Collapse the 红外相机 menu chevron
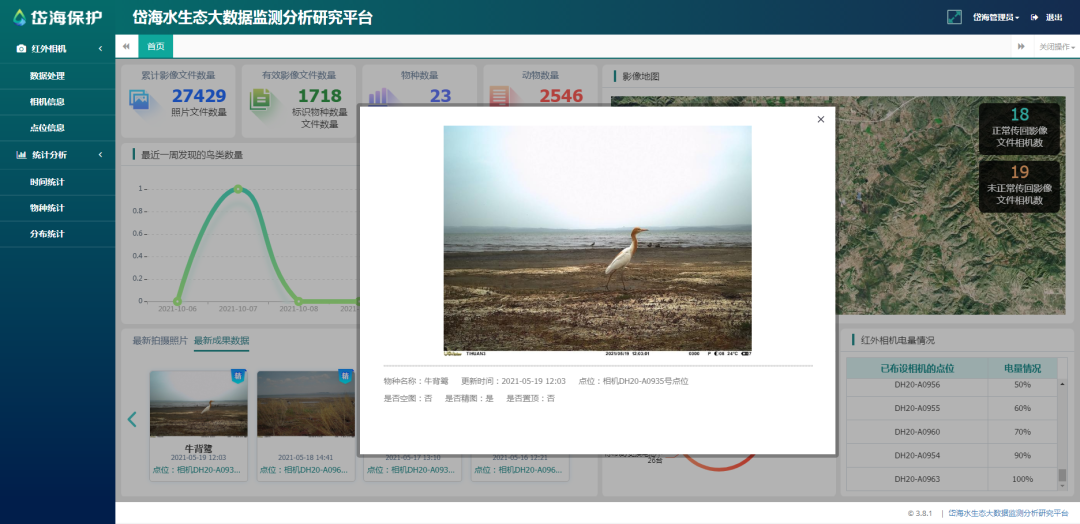The width and height of the screenshot is (1080, 524). (101, 49)
